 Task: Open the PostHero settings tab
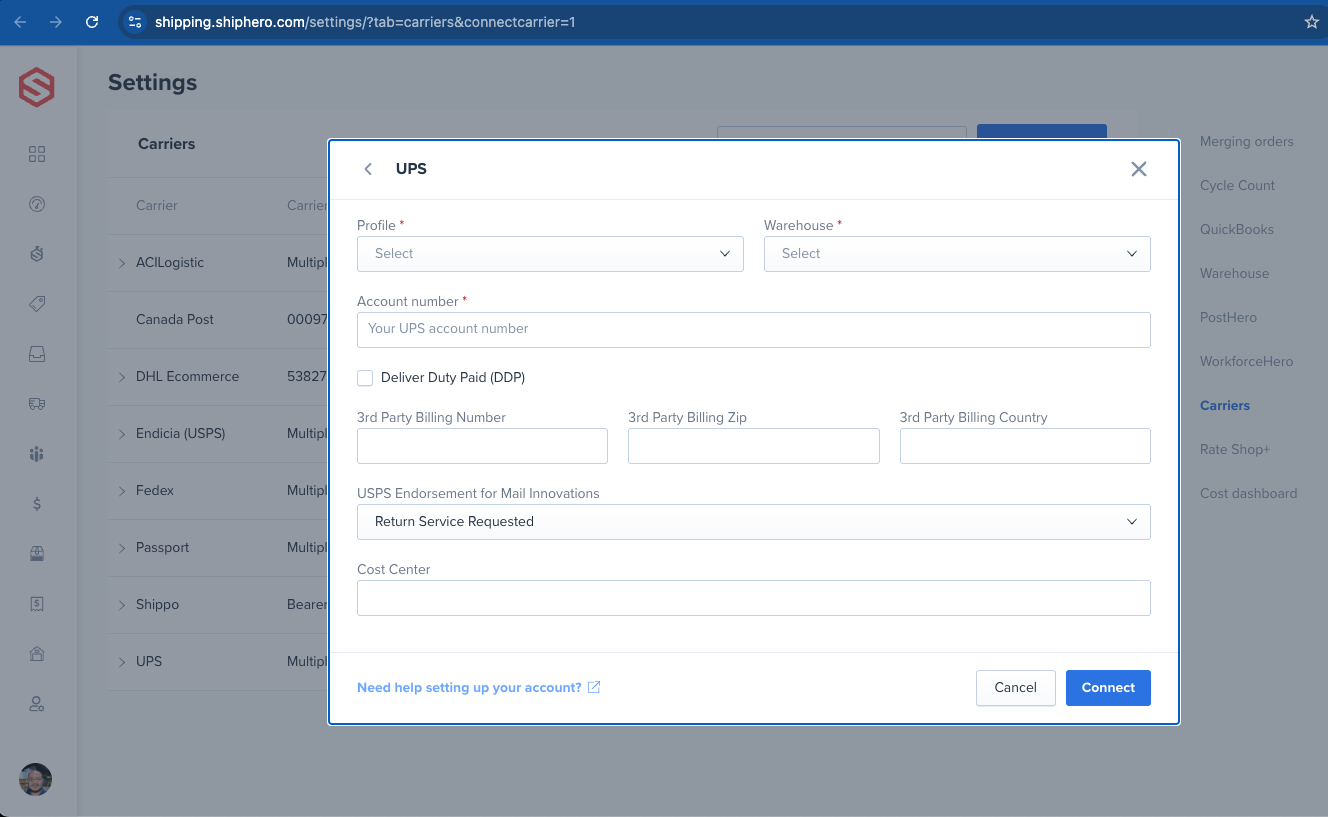pos(1228,317)
